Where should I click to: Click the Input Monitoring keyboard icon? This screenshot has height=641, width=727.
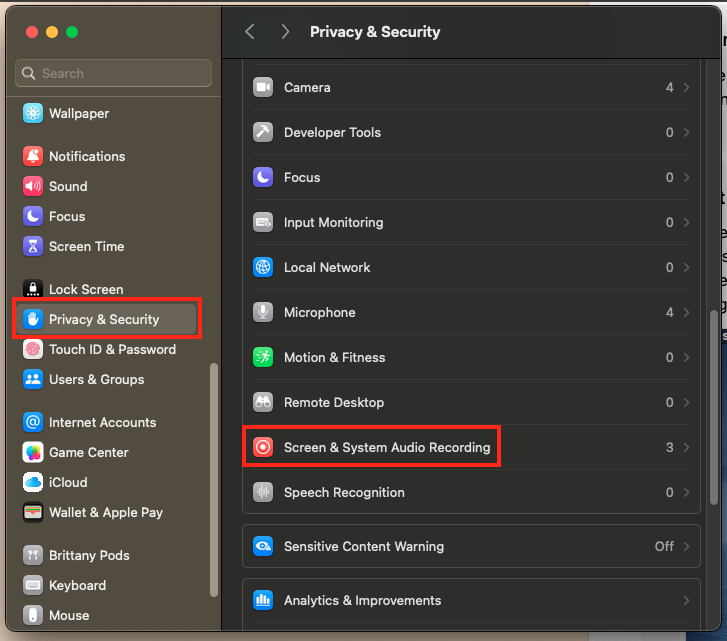click(x=263, y=222)
